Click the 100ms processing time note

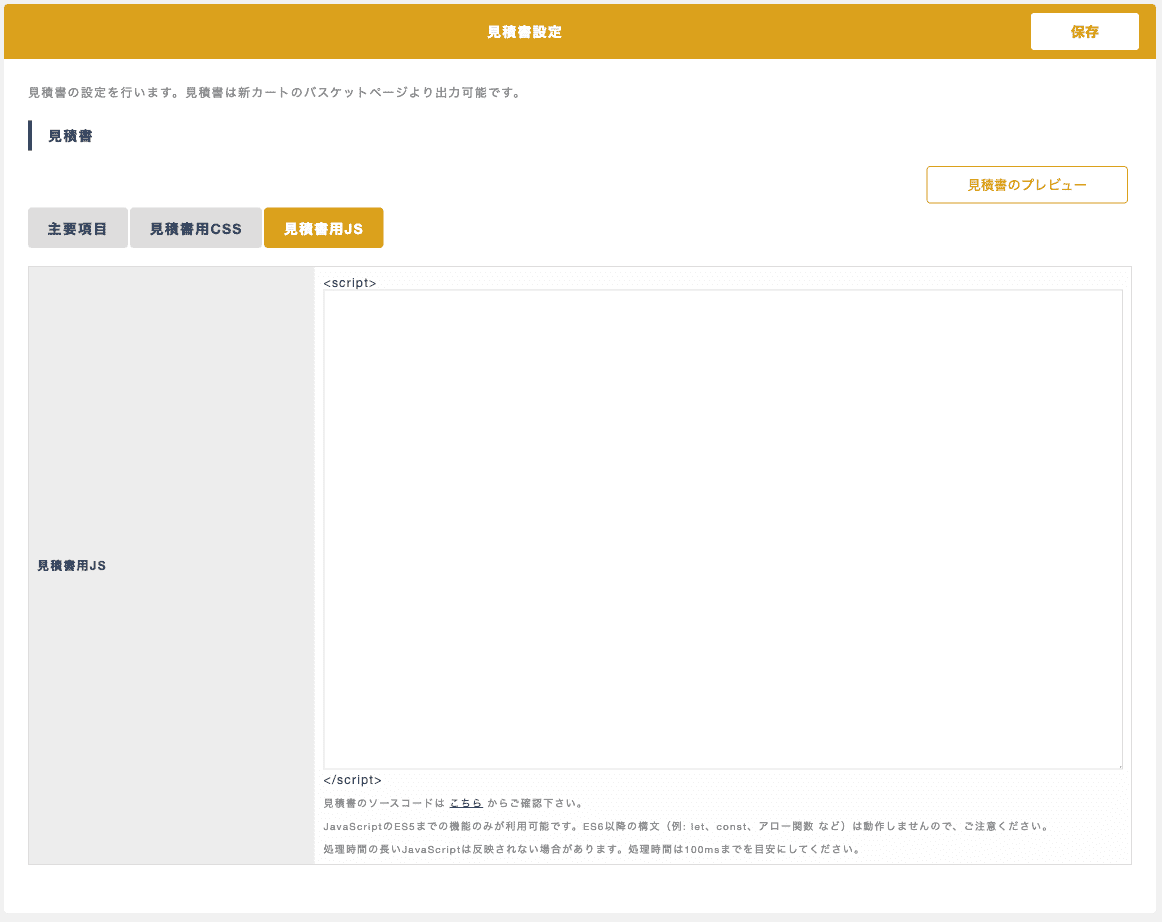[592, 849]
